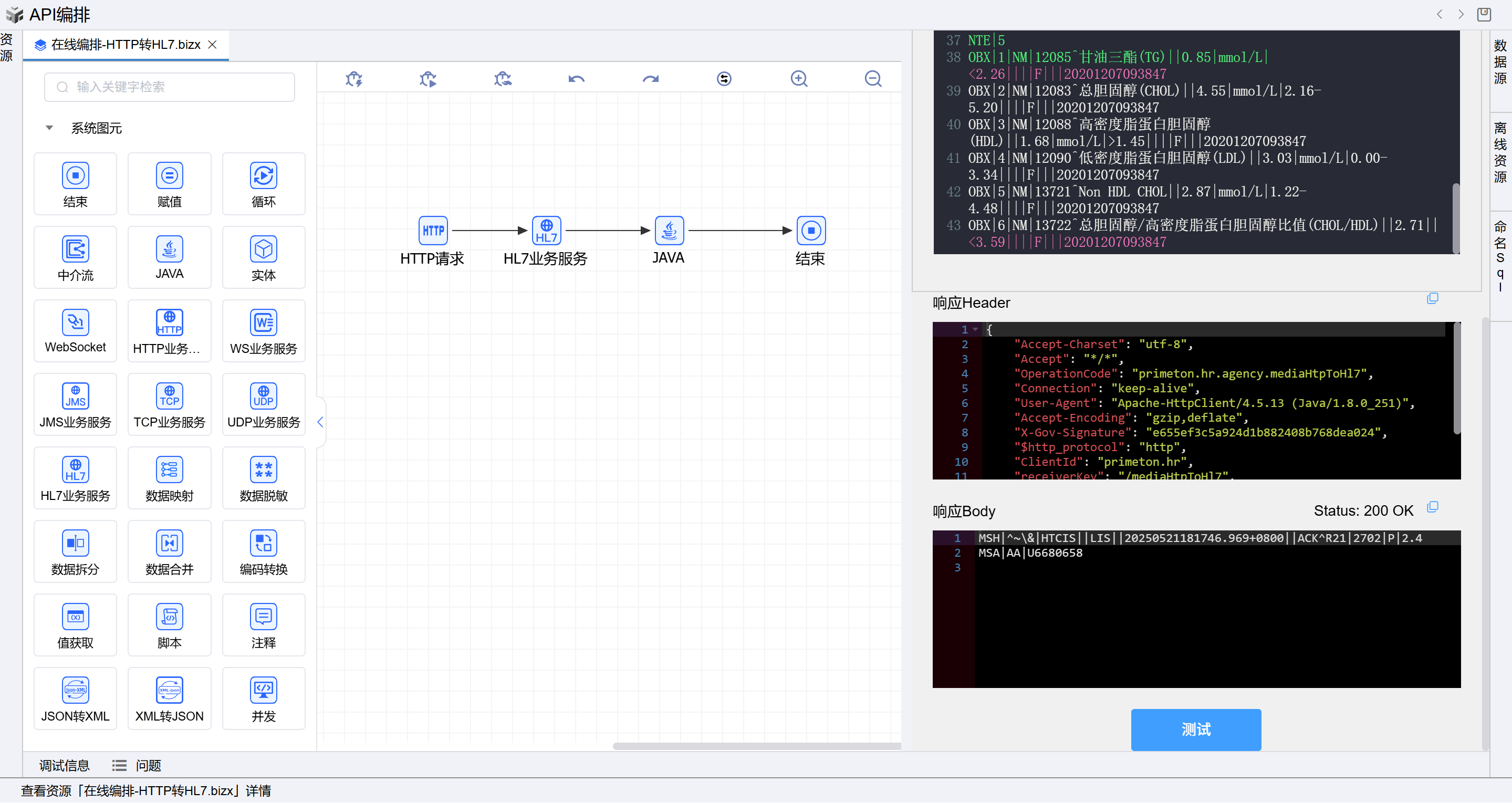Select the 数据映射 component icon

coord(169,470)
